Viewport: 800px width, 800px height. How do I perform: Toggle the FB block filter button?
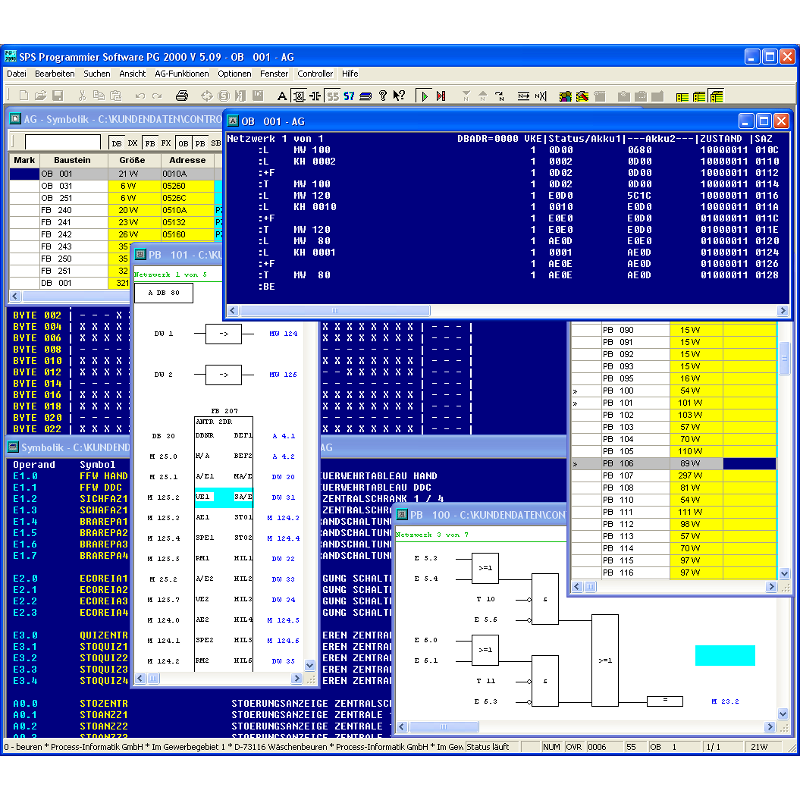point(150,143)
